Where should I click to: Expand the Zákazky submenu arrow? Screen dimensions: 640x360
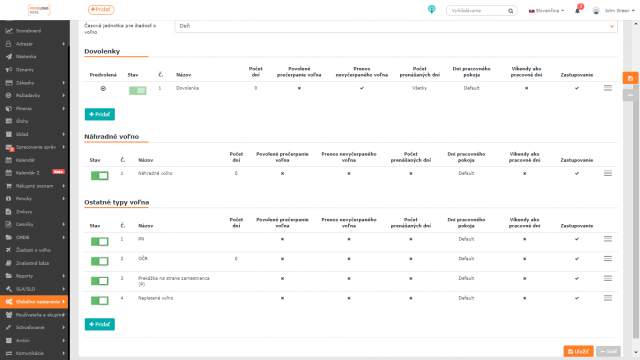point(64,82)
